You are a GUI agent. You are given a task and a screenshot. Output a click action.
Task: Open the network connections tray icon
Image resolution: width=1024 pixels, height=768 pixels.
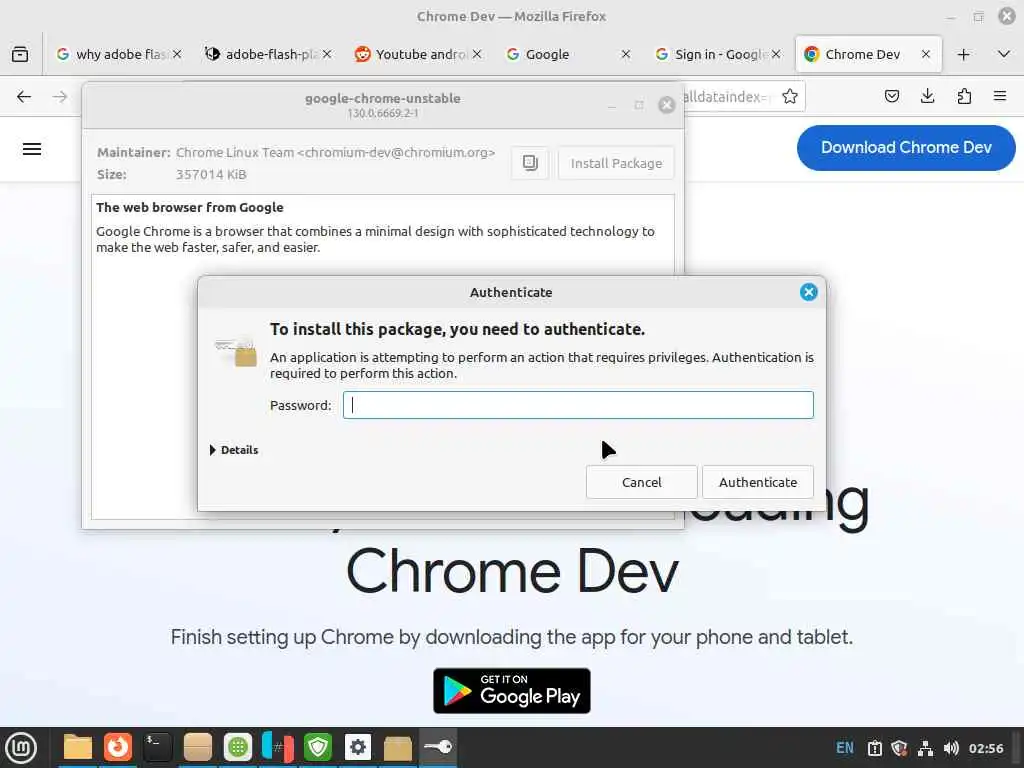click(925, 748)
